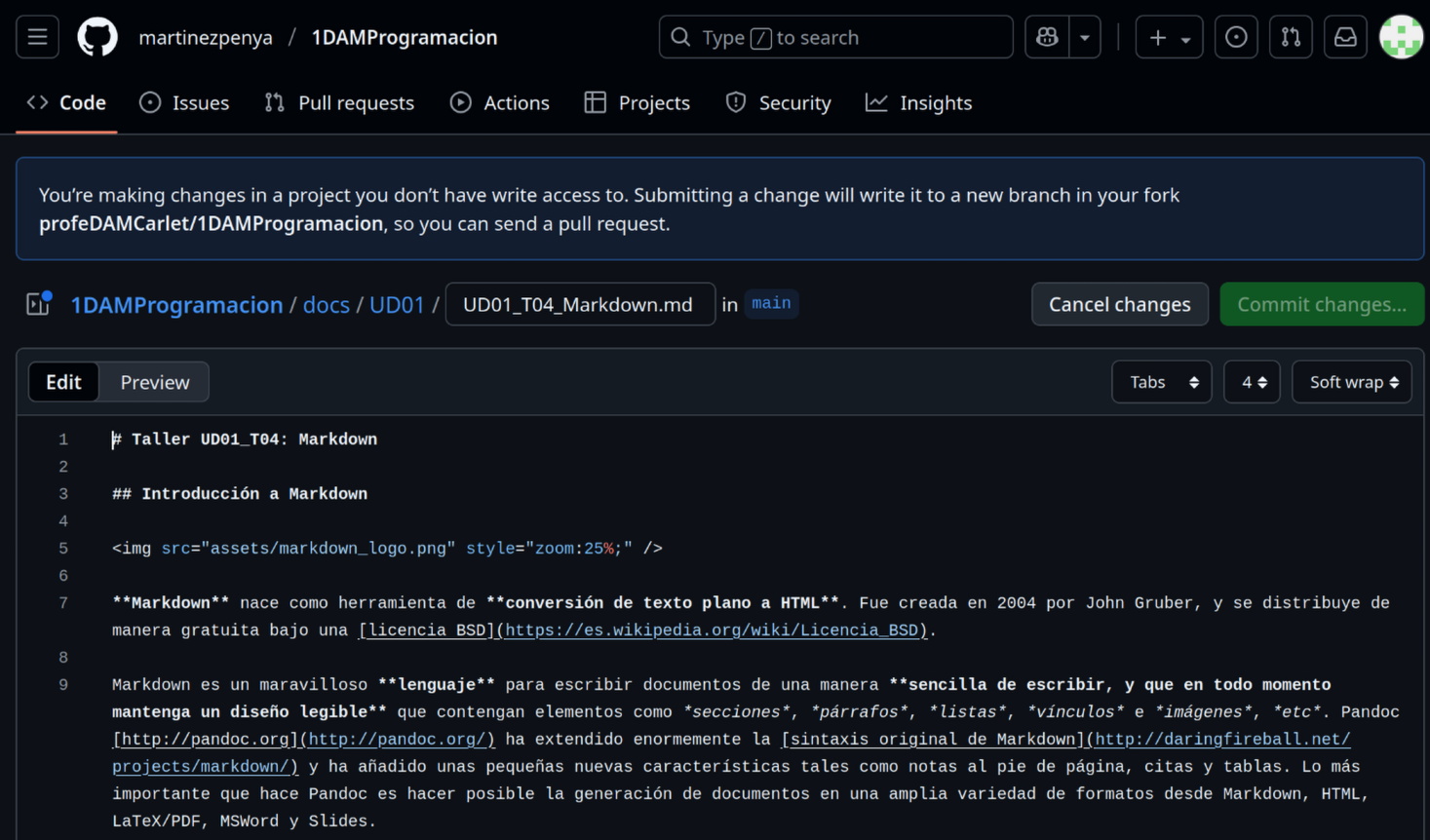Open the hamburger navigation menu
The image size is (1430, 840).
[37, 37]
